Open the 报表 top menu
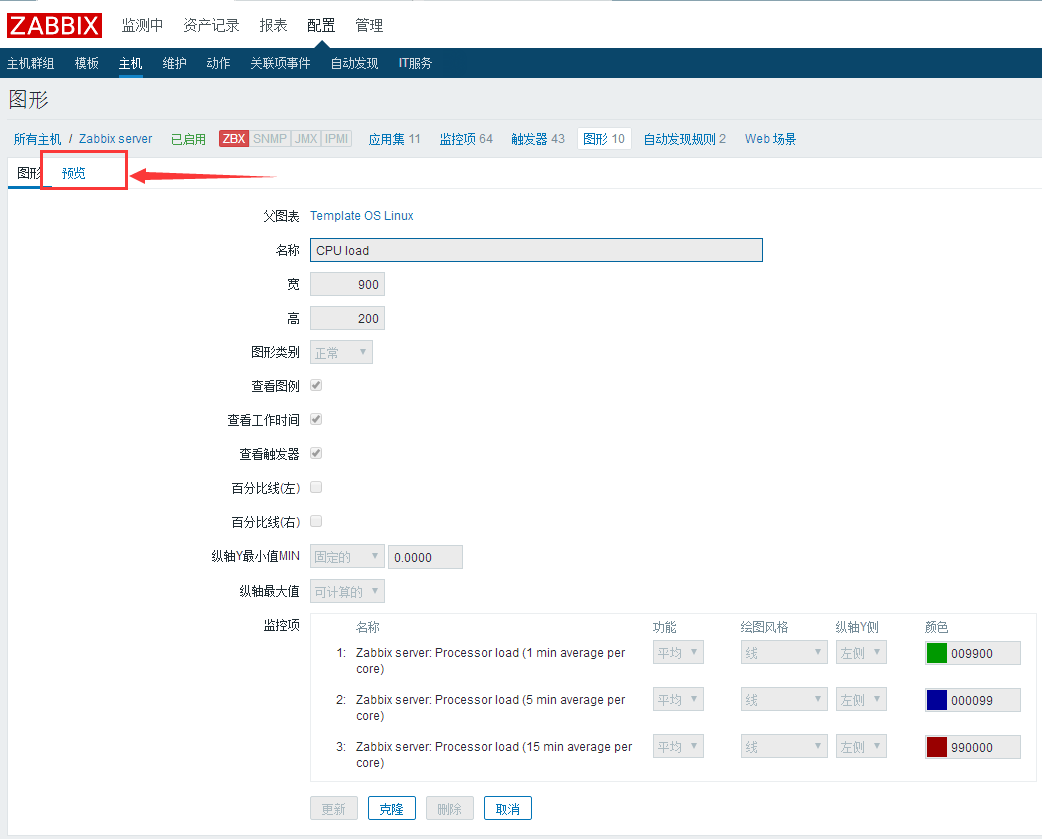The height and width of the screenshot is (839, 1042). pos(273,25)
